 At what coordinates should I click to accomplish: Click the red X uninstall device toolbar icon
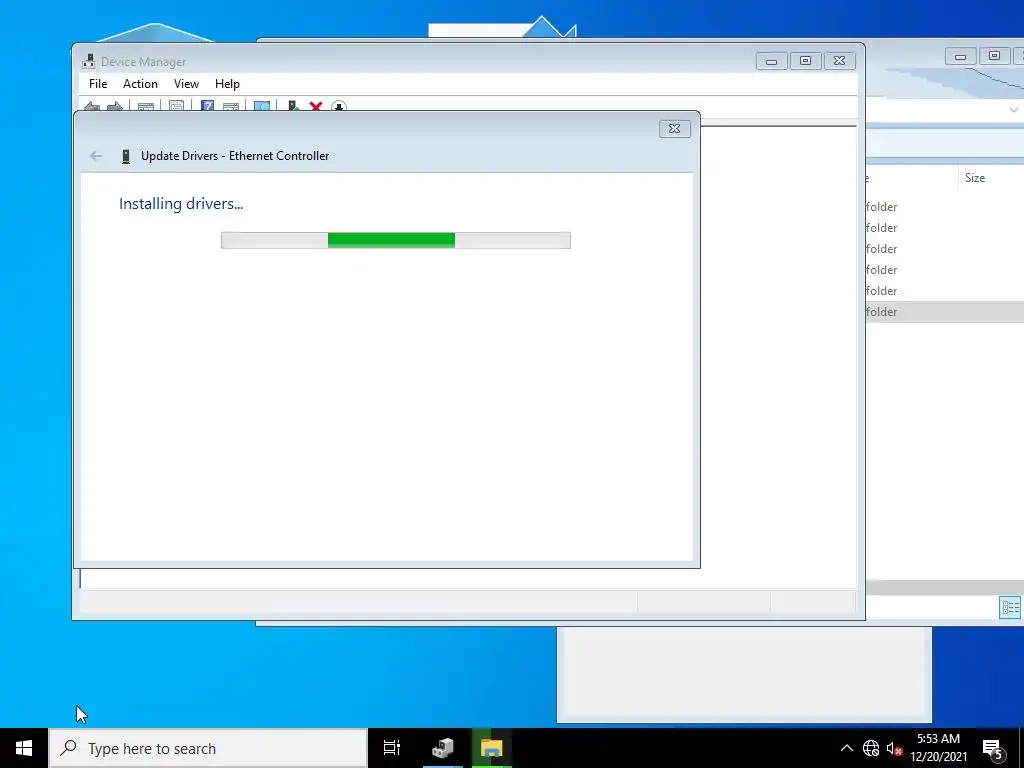316,106
